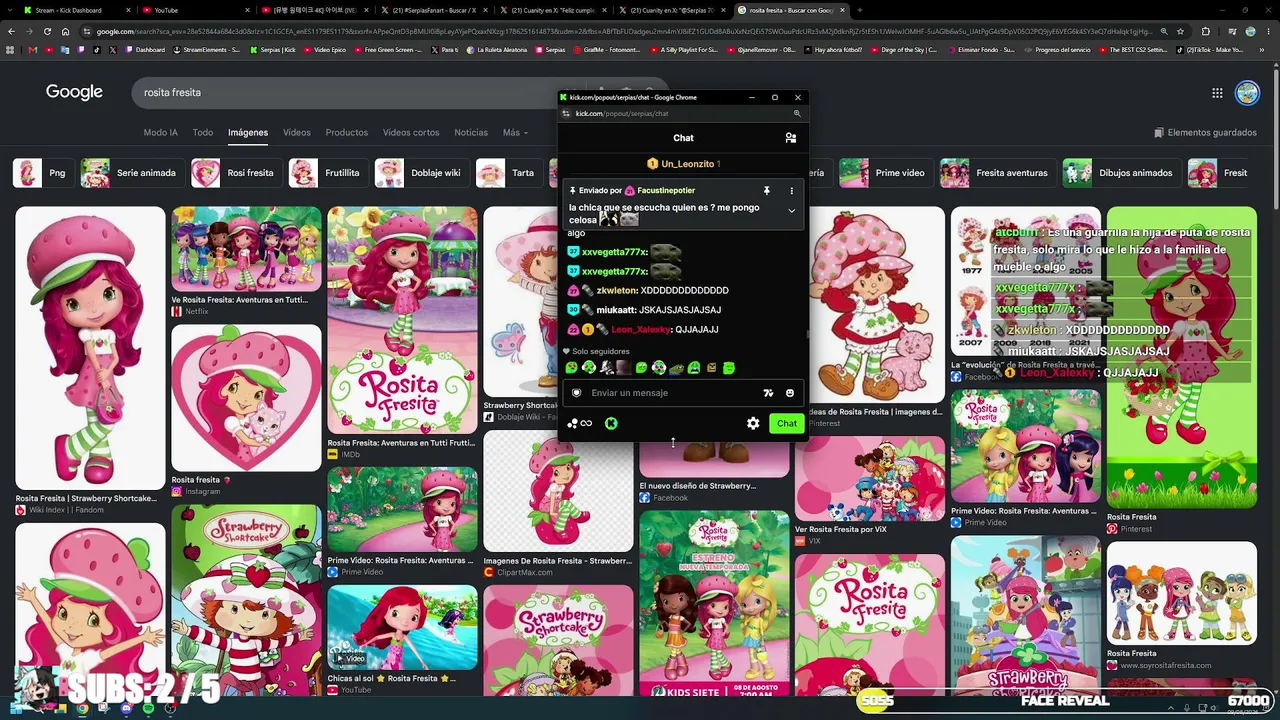Filter images by 'Fresita aventuras' chip
1280x720 pixels.
click(998, 173)
